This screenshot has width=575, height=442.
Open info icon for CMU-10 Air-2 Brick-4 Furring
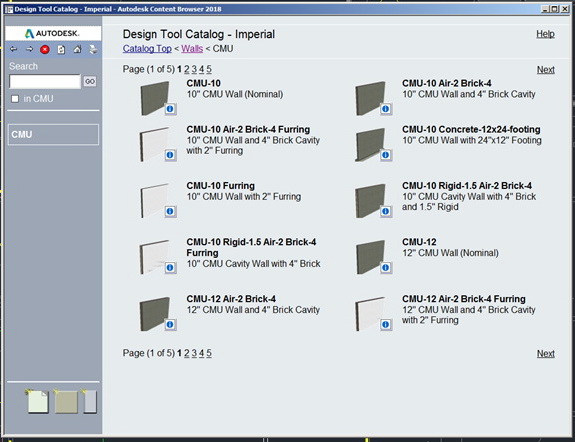[x=170, y=155]
